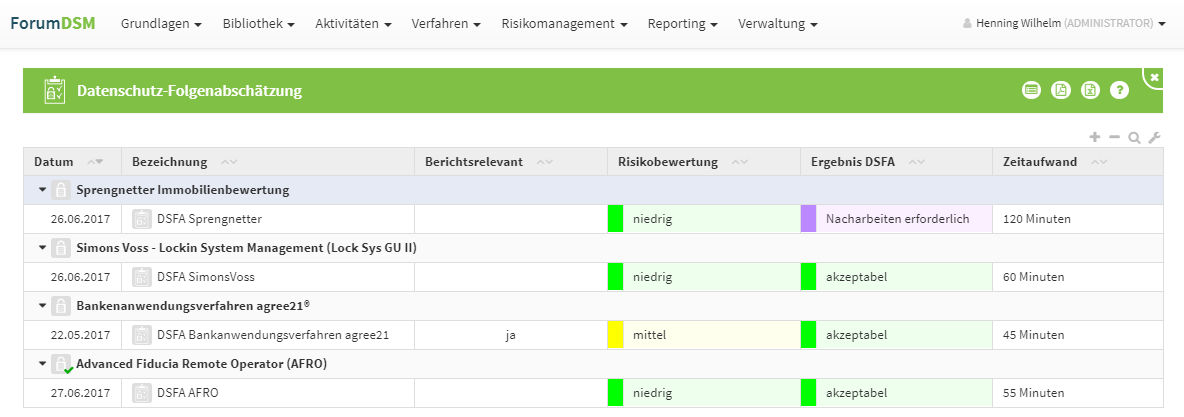
Task: Click the minus icon above the table
Action: tap(1115, 137)
